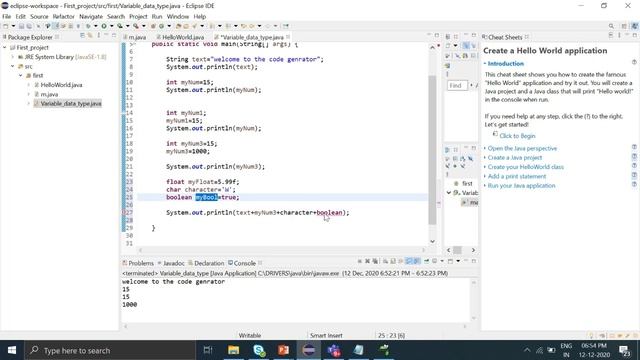Click the Coverage launch toolbar icon
Image resolution: width=640 pixels, height=360 pixels.
[x=120, y=26]
